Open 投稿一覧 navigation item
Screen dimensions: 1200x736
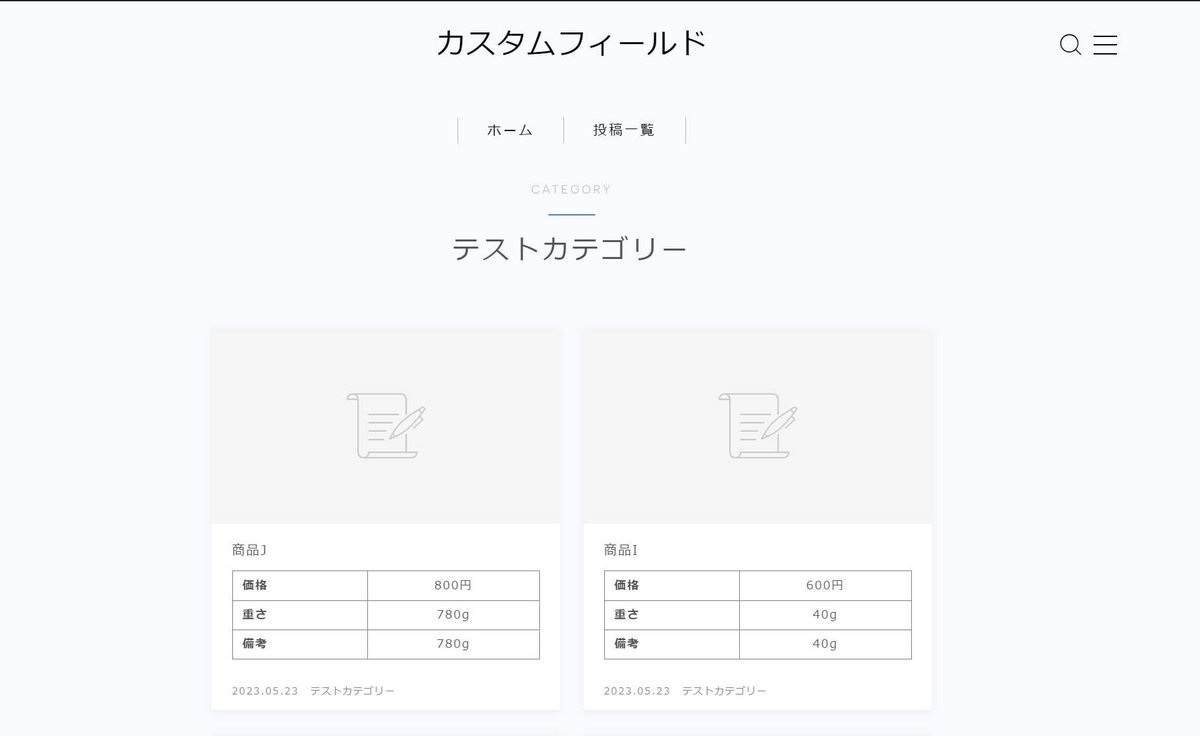click(x=624, y=130)
